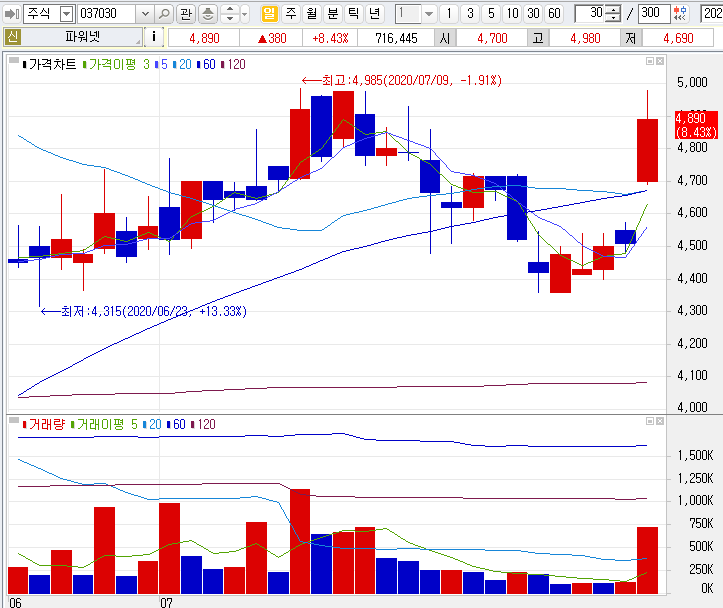Click the total data count field 300
Screen dimensions: 723x608
pos(654,13)
